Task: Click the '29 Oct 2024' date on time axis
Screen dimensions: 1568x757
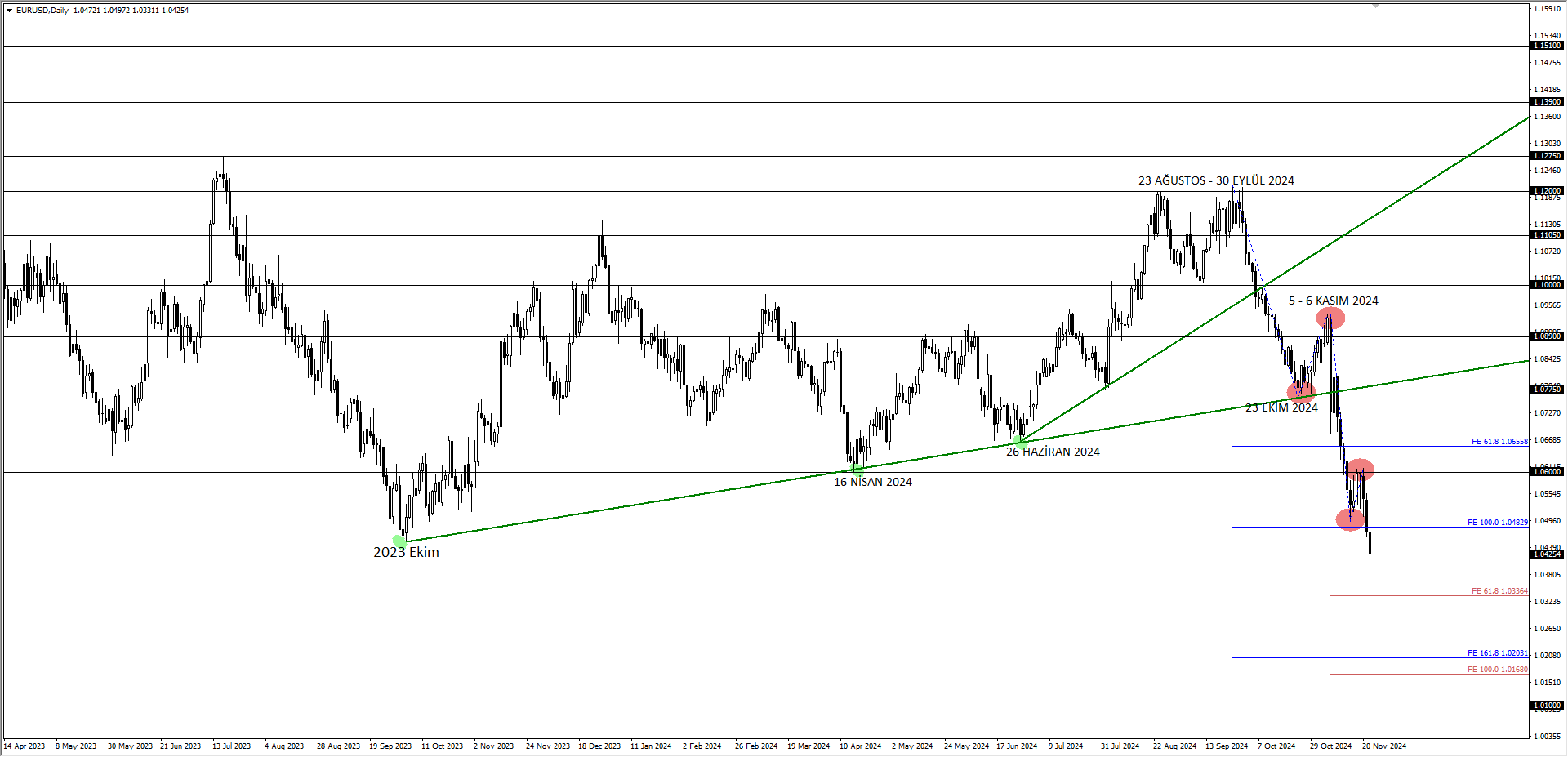Action: [x=1330, y=746]
